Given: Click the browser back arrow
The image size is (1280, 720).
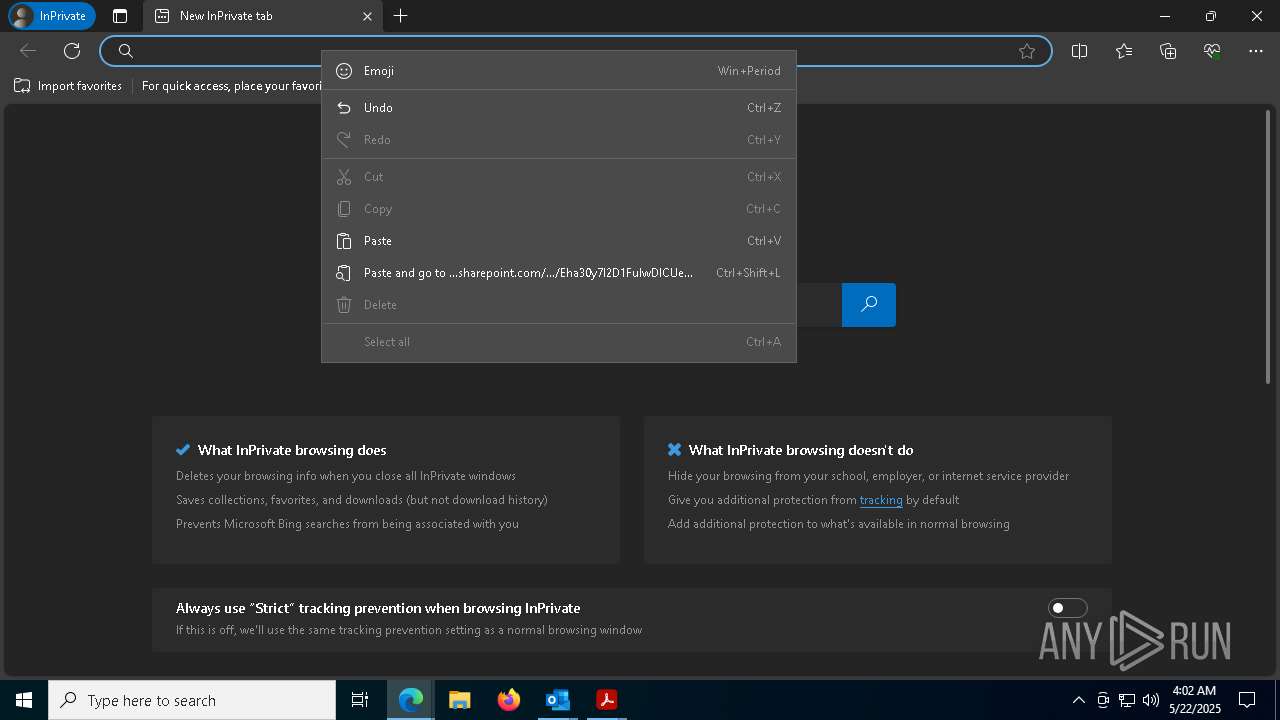Looking at the screenshot, I should pos(28,51).
